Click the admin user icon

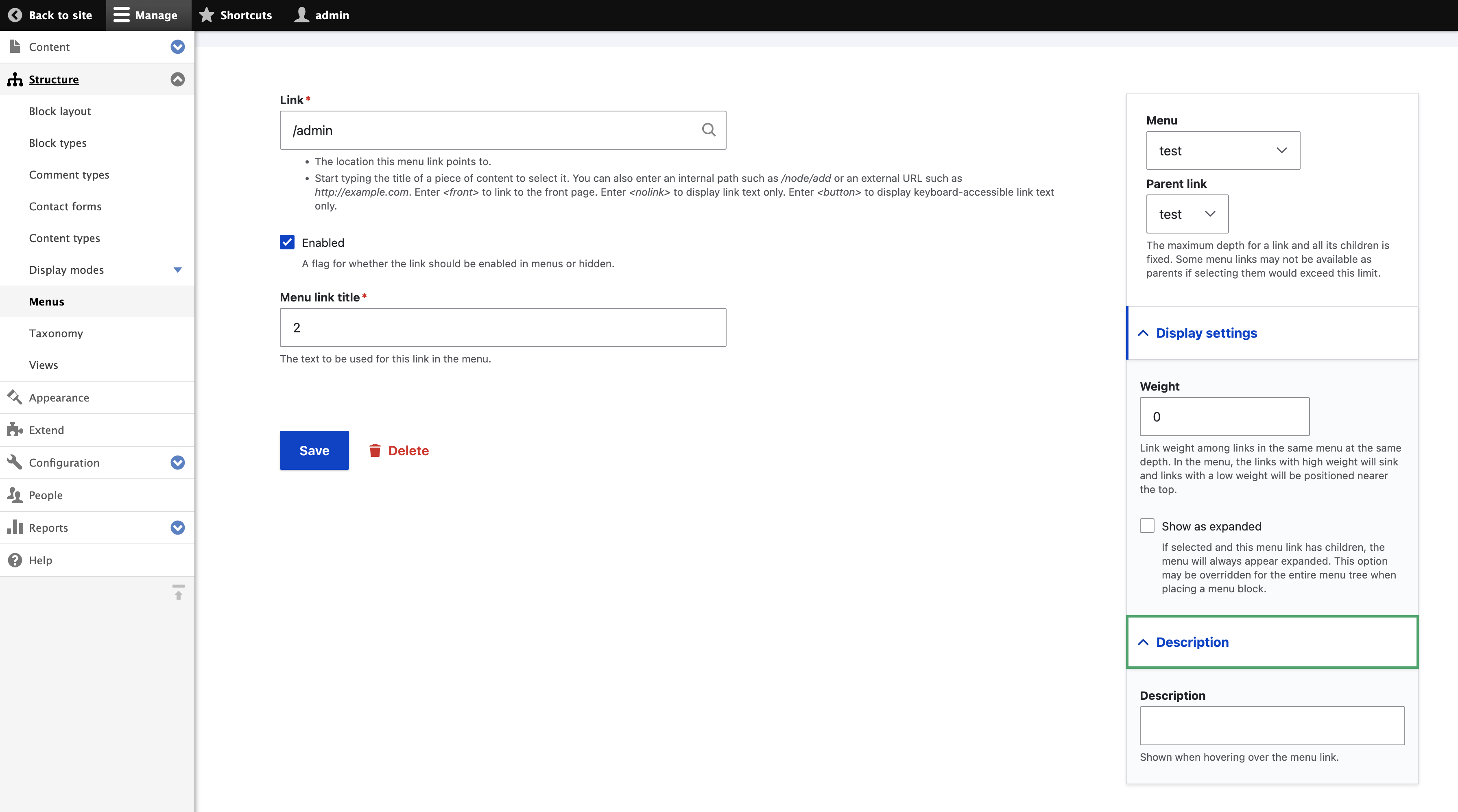point(302,15)
